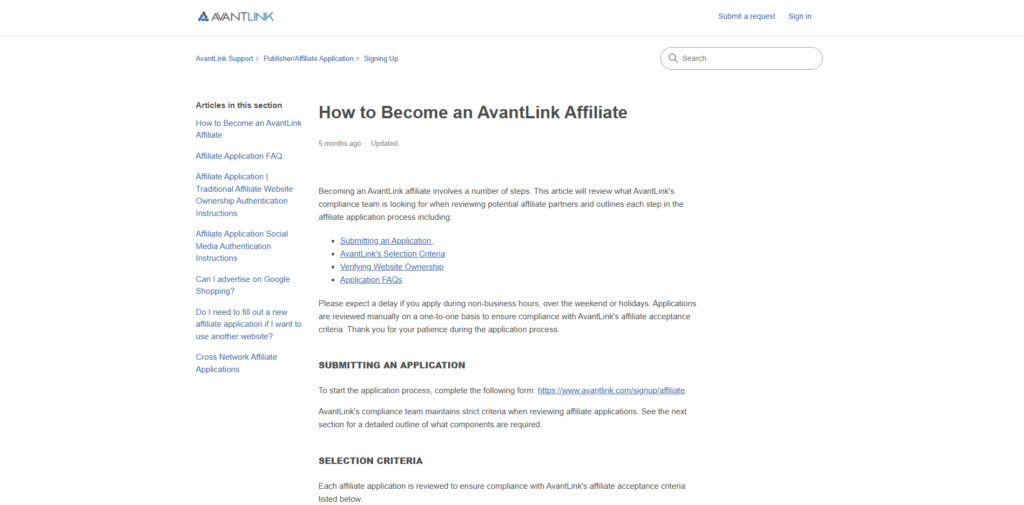Screen dimensions: 1024x505
Task: Open Affiliate Application FAQ sidebar article
Action: (x=239, y=156)
